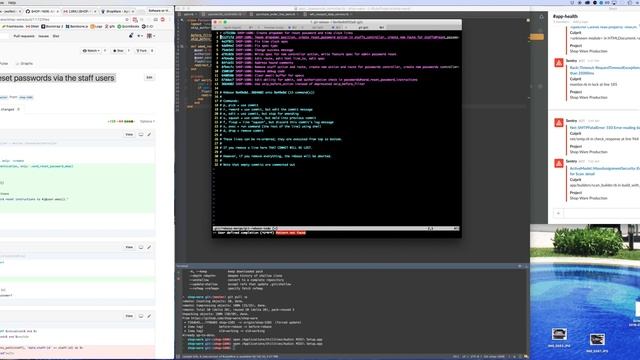Click line 2 commit hash in the rebase editor
The width and height of the screenshot is (640, 360).
228,37
